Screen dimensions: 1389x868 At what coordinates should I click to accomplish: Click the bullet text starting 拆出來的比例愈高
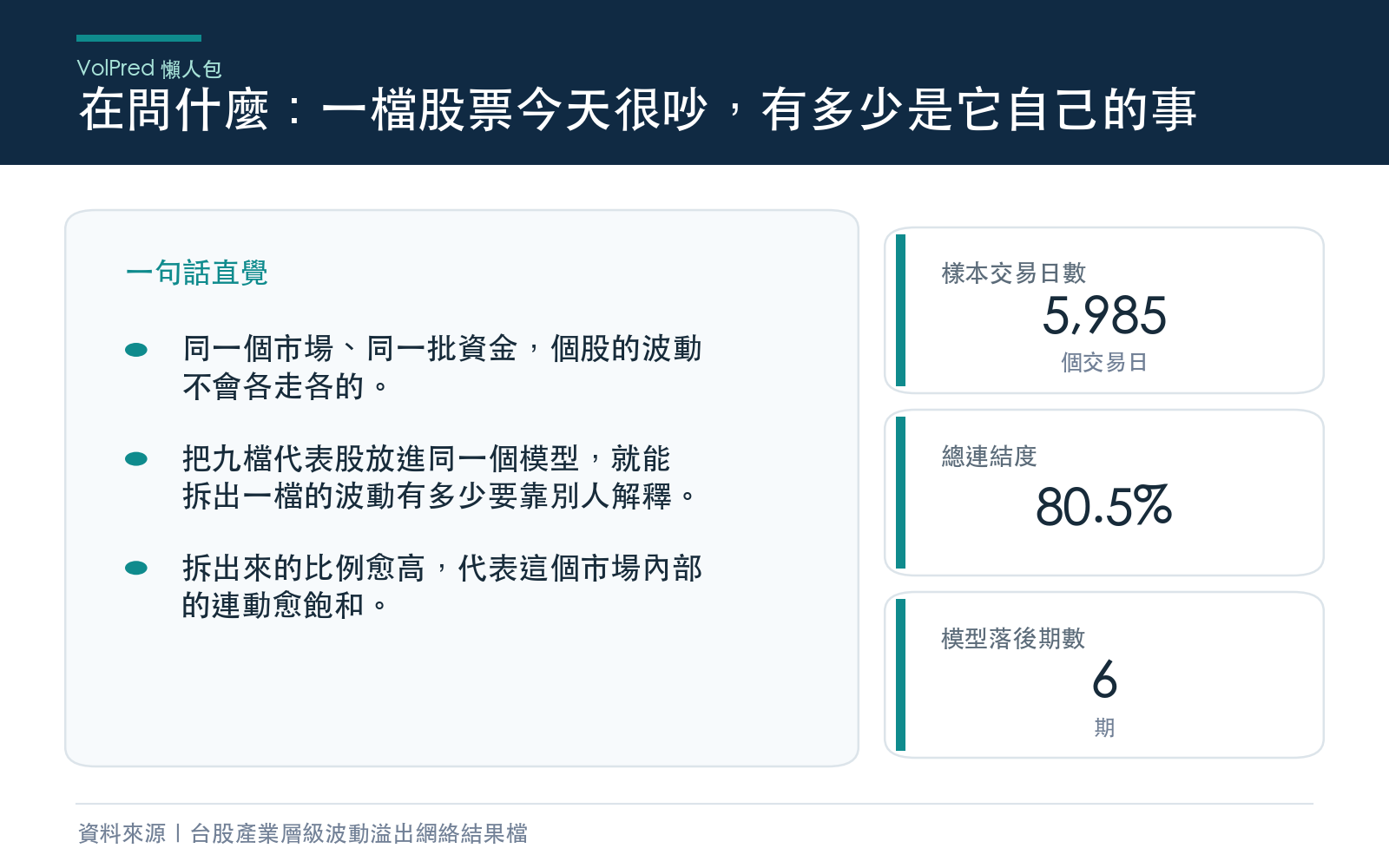[x=442, y=586]
